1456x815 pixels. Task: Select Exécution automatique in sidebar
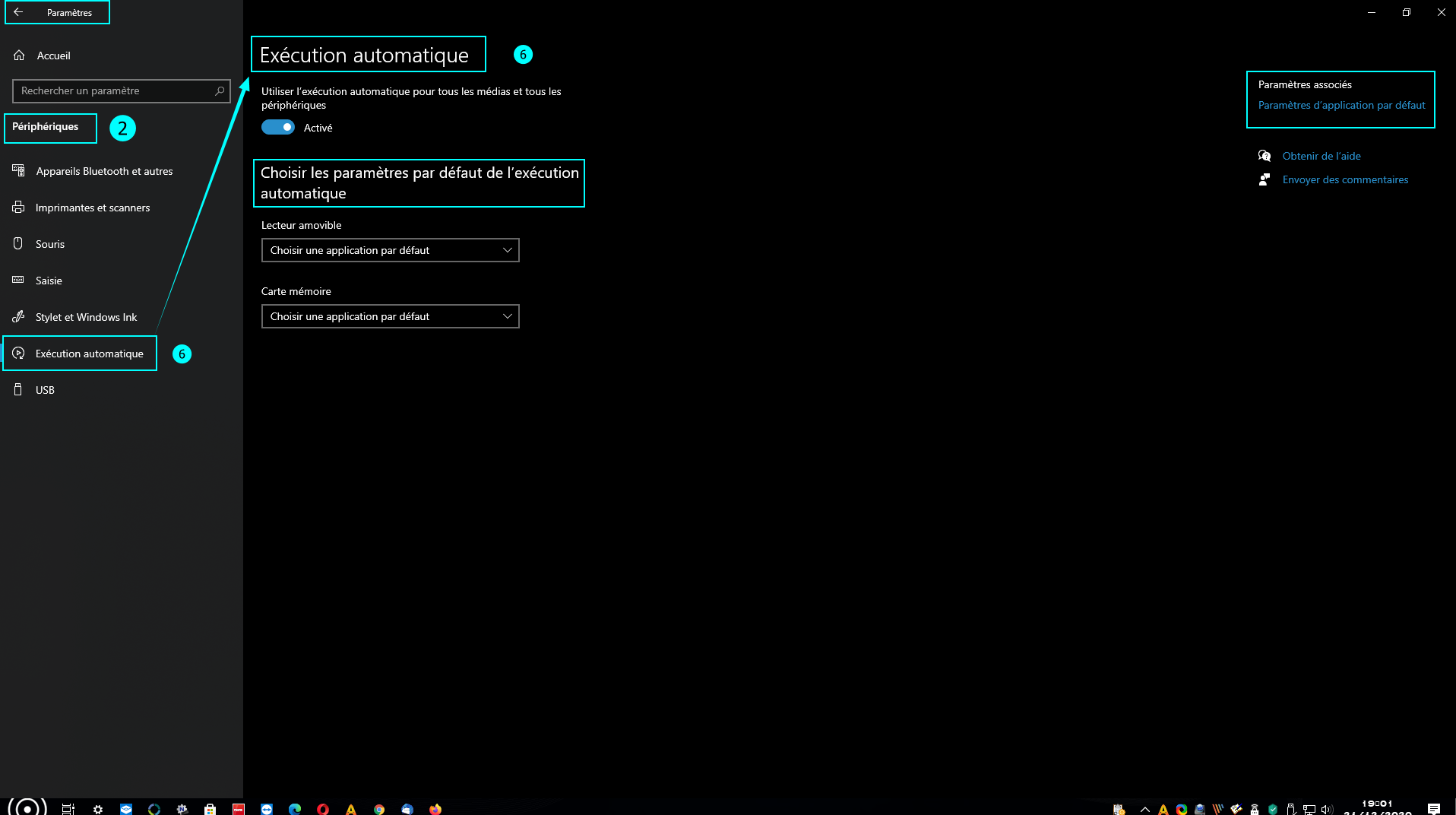[89, 354]
